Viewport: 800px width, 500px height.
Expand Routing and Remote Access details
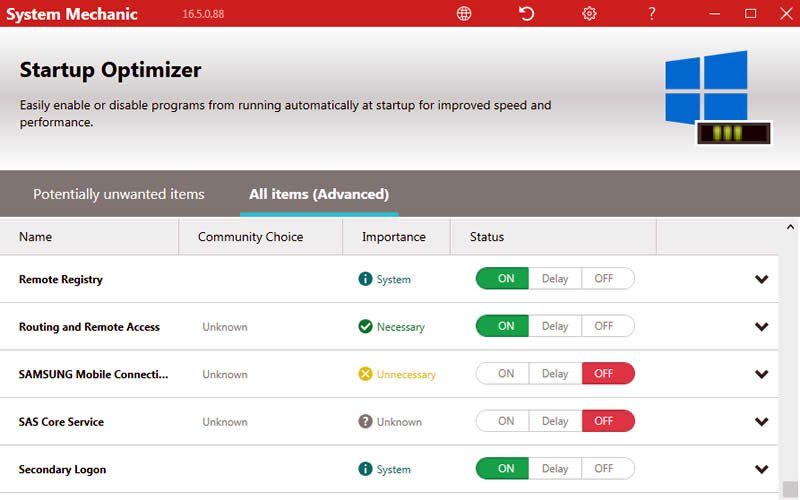pyautogui.click(x=761, y=327)
